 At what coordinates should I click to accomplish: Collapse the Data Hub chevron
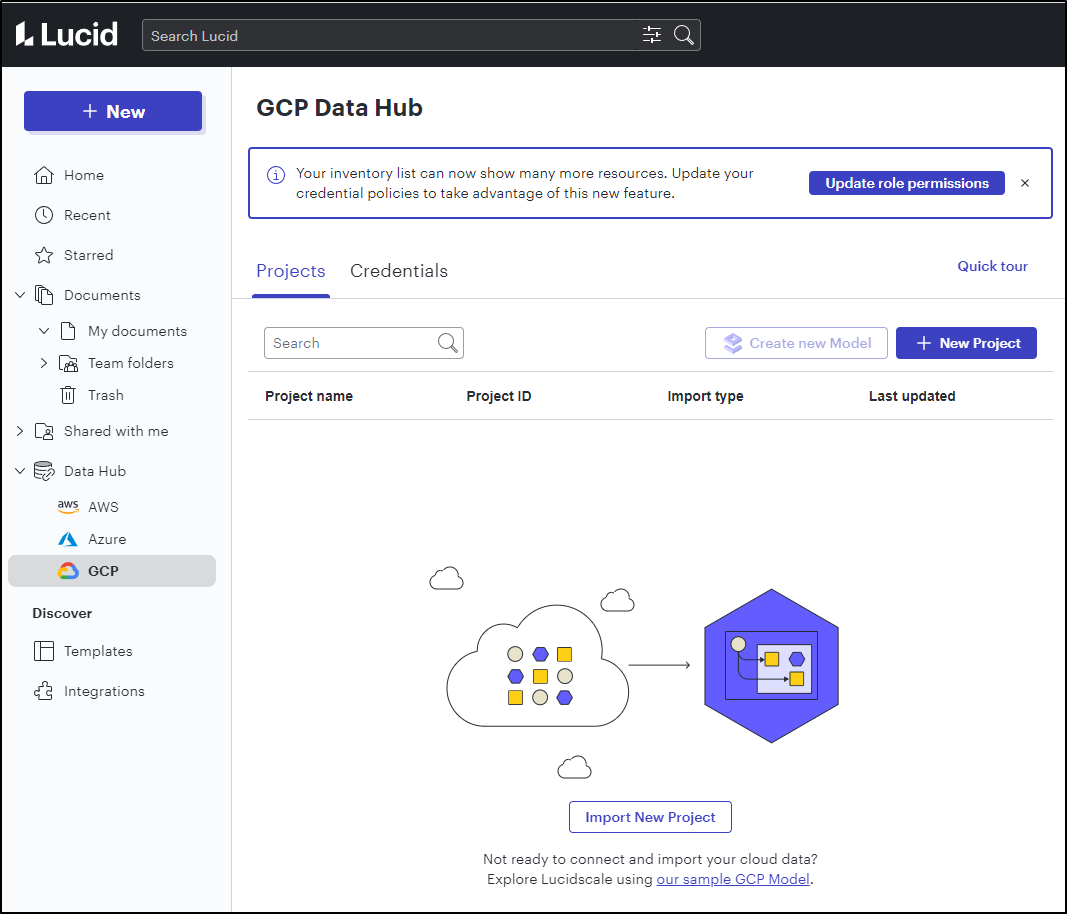coord(20,471)
